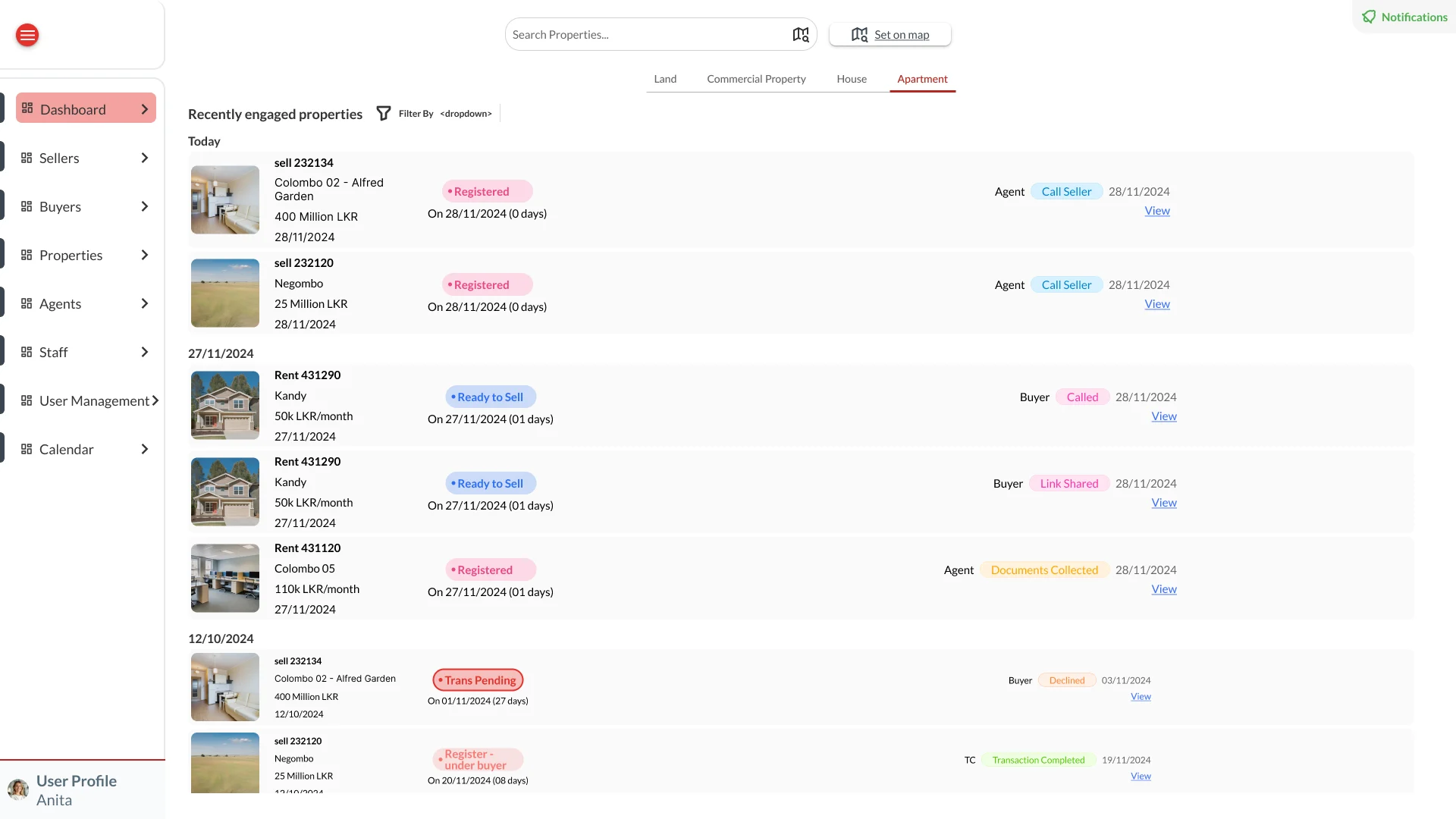
Task: Switch to the Land tab
Action: pyautogui.click(x=665, y=79)
